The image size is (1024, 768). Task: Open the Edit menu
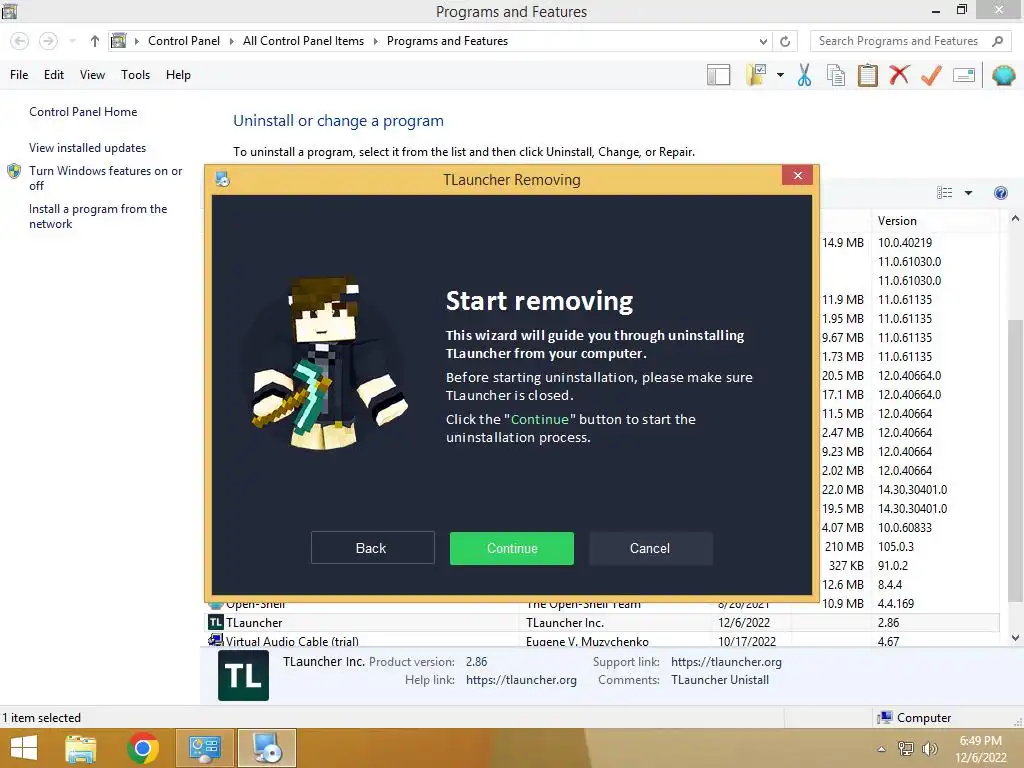tap(54, 75)
